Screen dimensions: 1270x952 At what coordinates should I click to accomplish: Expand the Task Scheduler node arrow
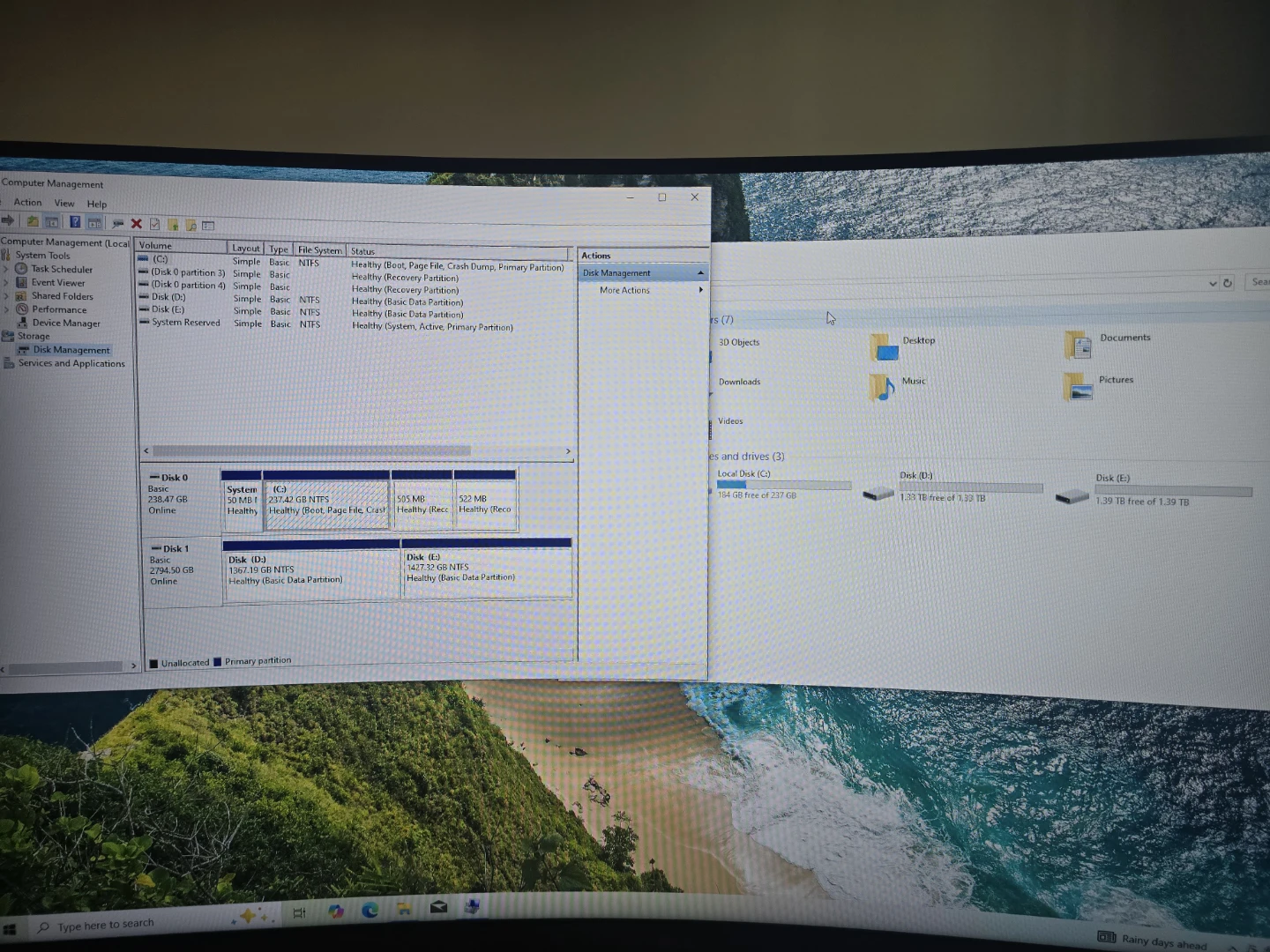pos(6,269)
